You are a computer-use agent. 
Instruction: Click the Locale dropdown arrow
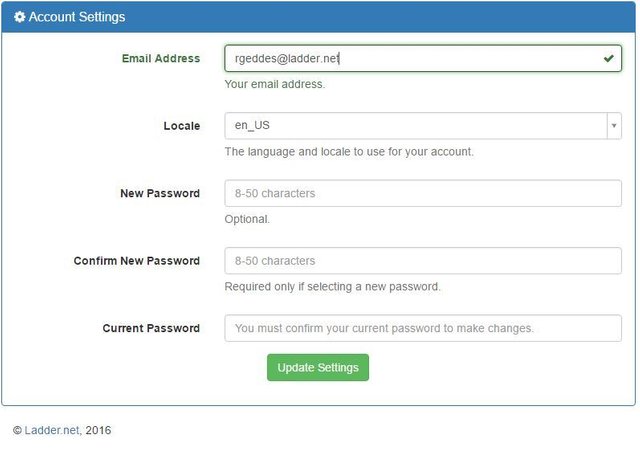[612, 126]
